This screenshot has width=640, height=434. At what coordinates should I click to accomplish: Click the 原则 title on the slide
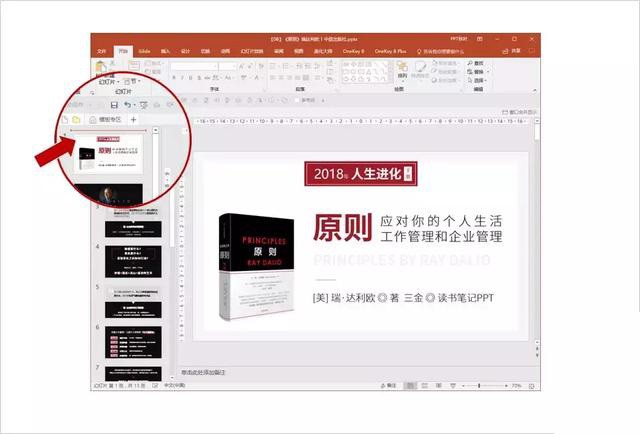pyautogui.click(x=342, y=228)
